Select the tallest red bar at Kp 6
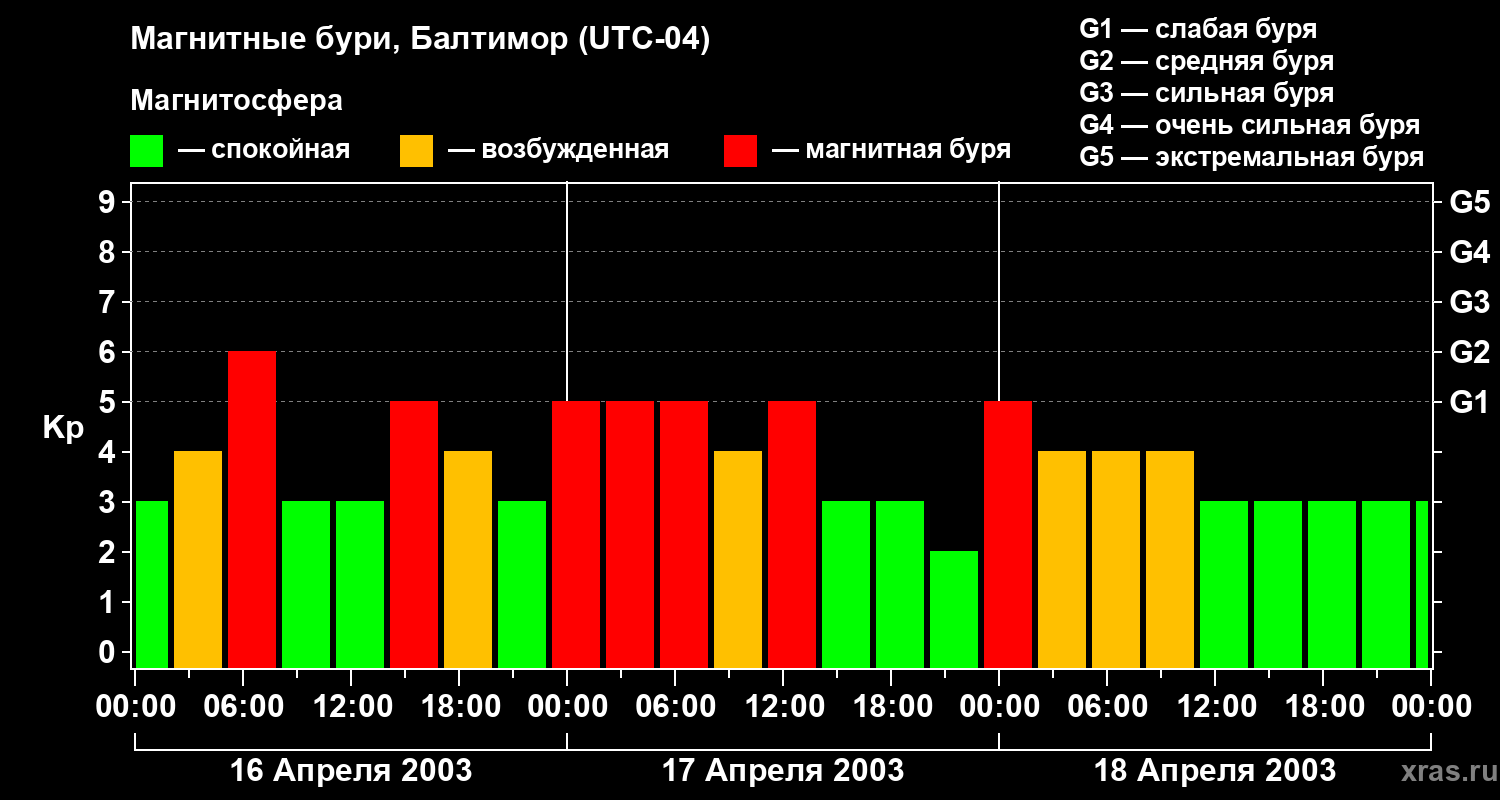This screenshot has height=800, width=1500. pyautogui.click(x=252, y=509)
